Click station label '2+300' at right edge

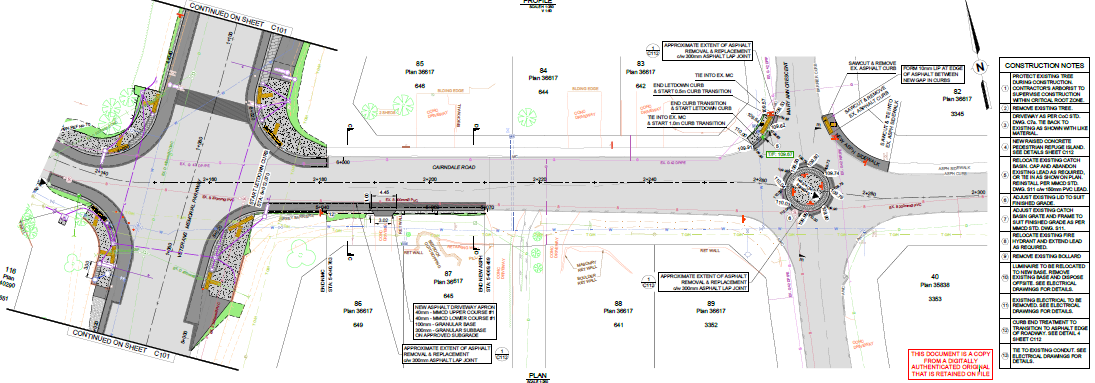978,192
